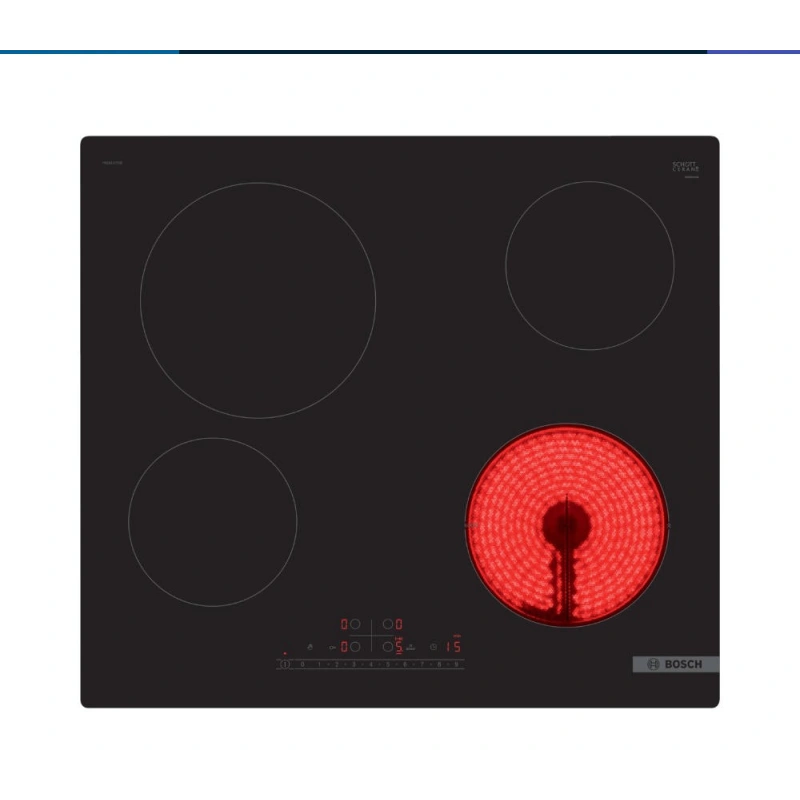800x800 pixels.
Task: Tap the red 0 rear-left zone display
Action: pyautogui.click(x=344, y=624)
